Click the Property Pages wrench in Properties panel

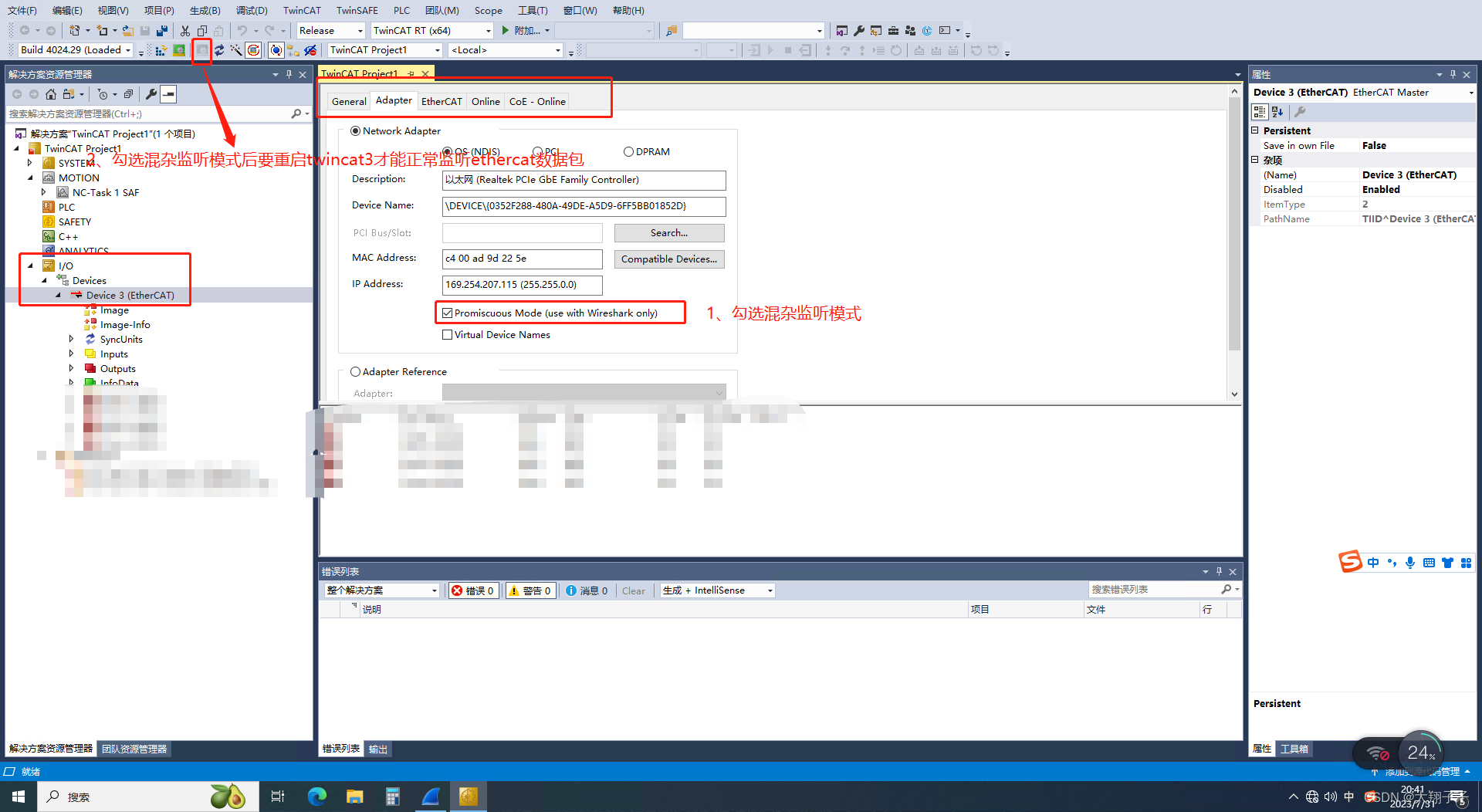(1300, 112)
